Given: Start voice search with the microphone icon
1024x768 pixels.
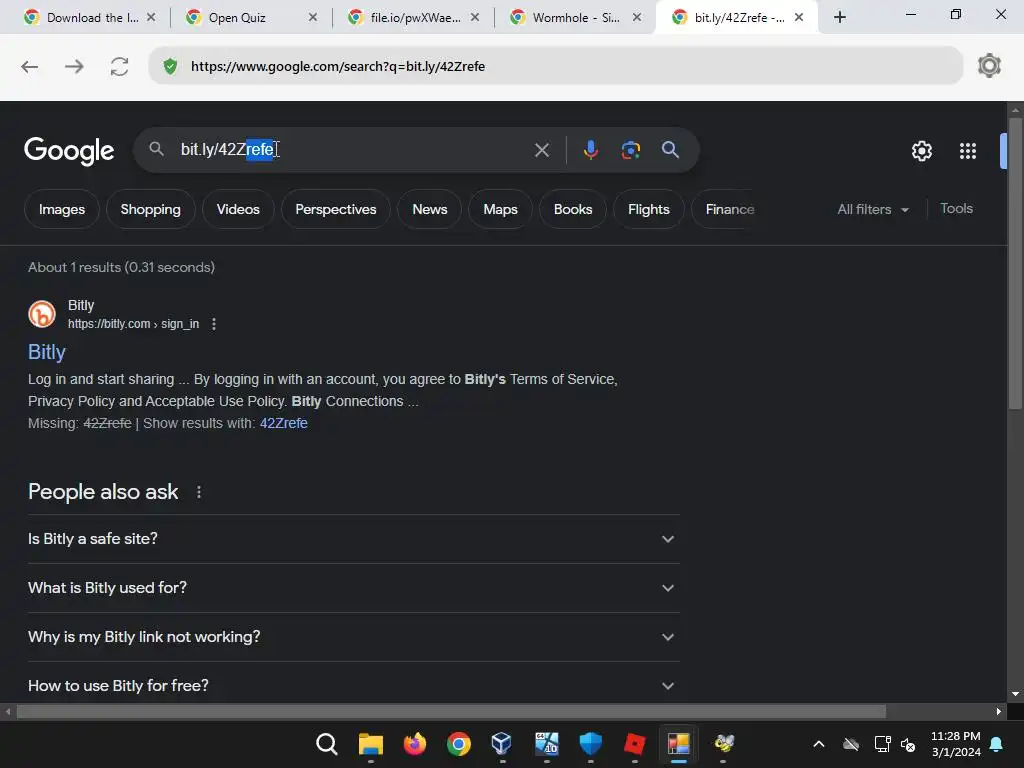Looking at the screenshot, I should click(x=590, y=150).
